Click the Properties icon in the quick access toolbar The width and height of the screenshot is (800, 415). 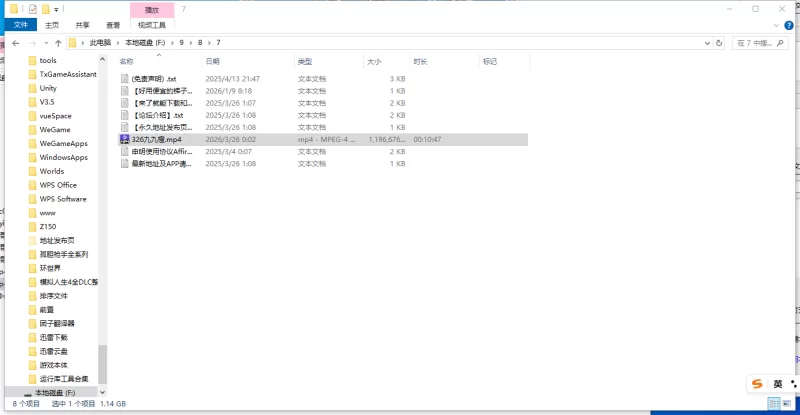(x=32, y=9)
